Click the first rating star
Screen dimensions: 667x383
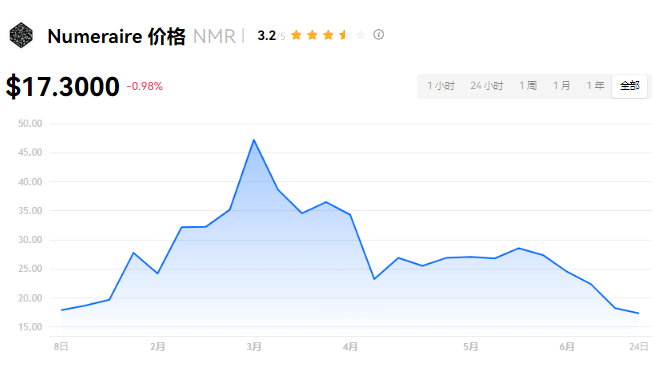[296, 35]
